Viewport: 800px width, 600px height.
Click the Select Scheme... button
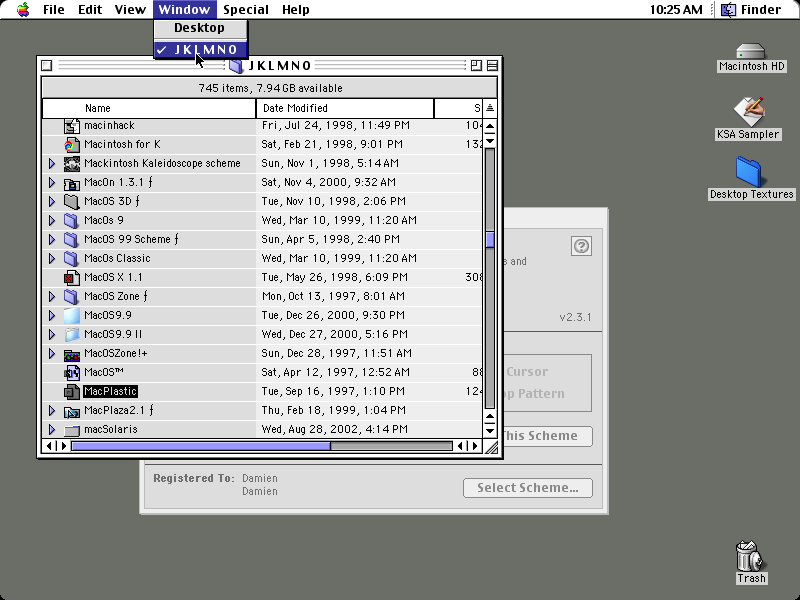(528, 488)
